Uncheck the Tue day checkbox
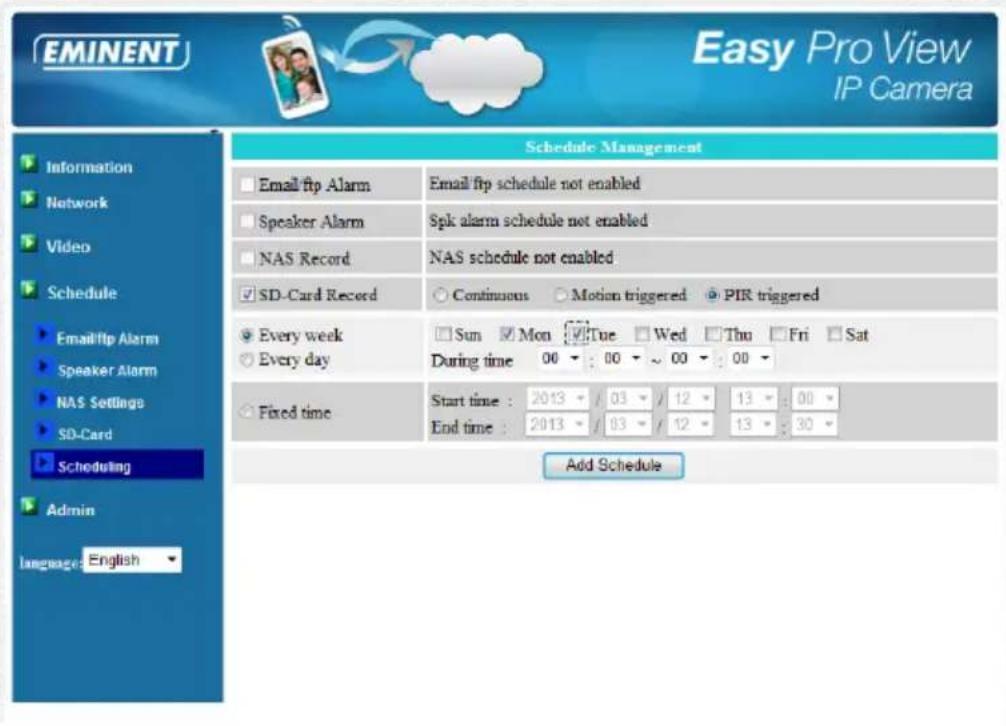Viewport: 1006px width, 726px height. click(577, 333)
